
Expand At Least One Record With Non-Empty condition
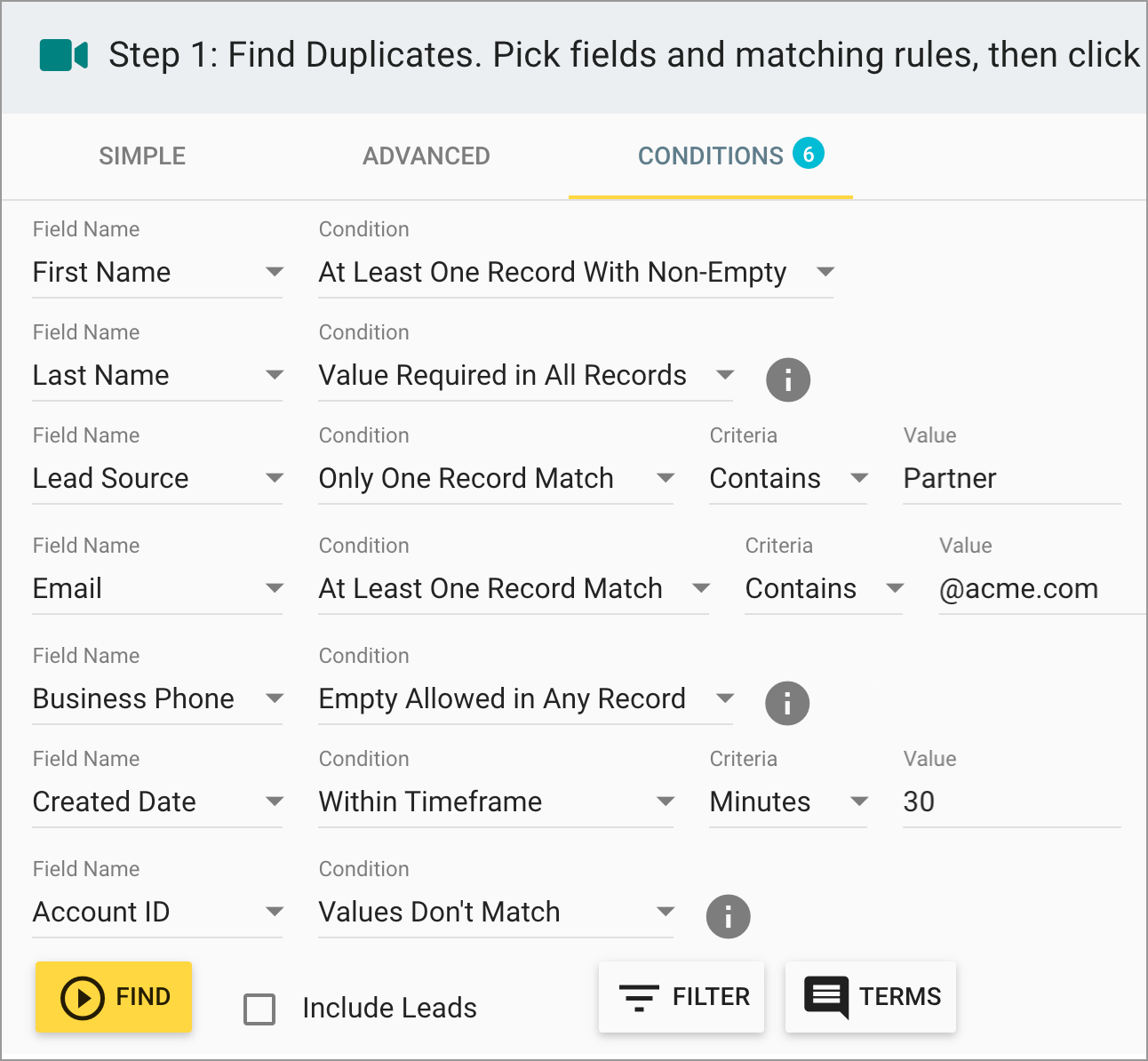coord(576,272)
